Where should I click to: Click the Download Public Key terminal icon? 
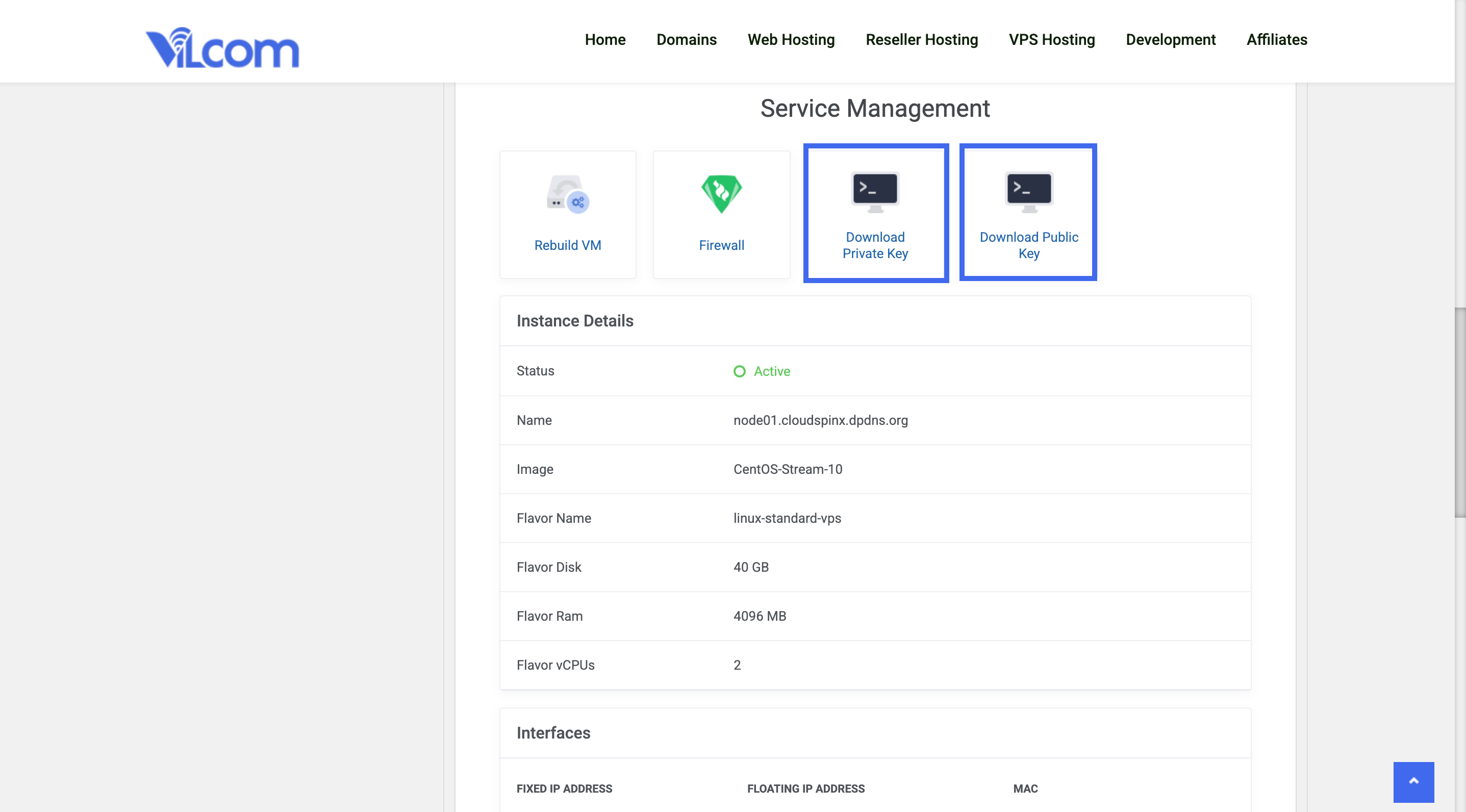click(x=1028, y=191)
